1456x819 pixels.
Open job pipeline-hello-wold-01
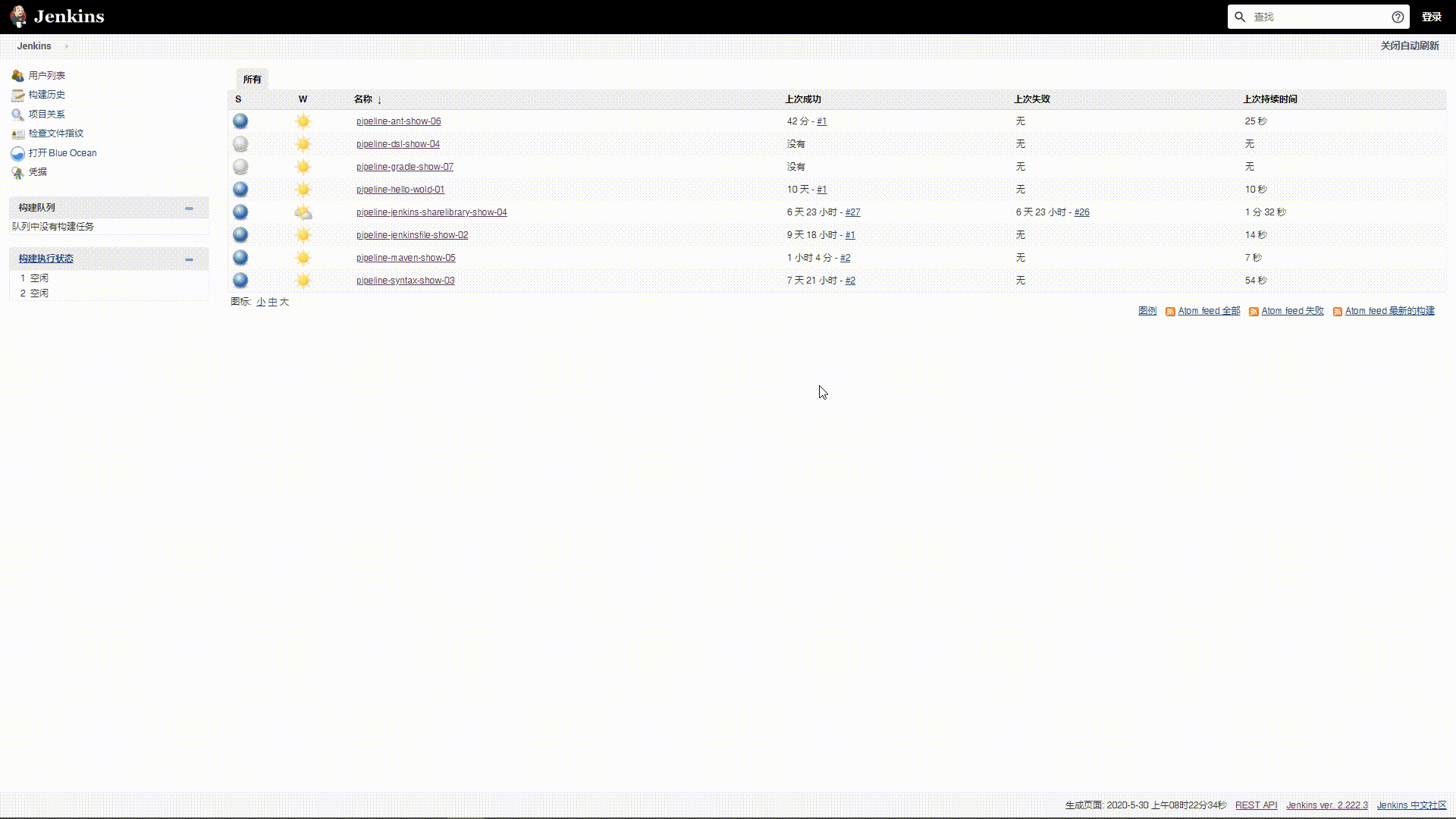pos(400,190)
